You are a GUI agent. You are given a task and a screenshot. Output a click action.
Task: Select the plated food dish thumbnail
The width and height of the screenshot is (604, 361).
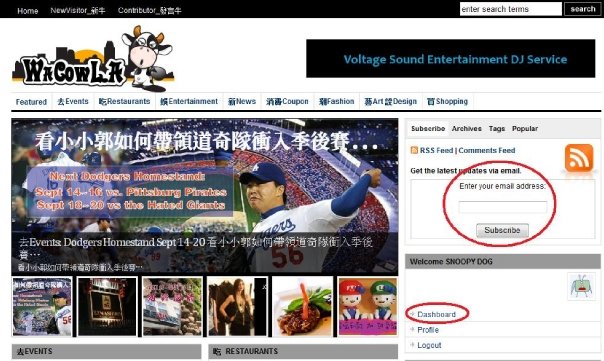[x=302, y=306]
